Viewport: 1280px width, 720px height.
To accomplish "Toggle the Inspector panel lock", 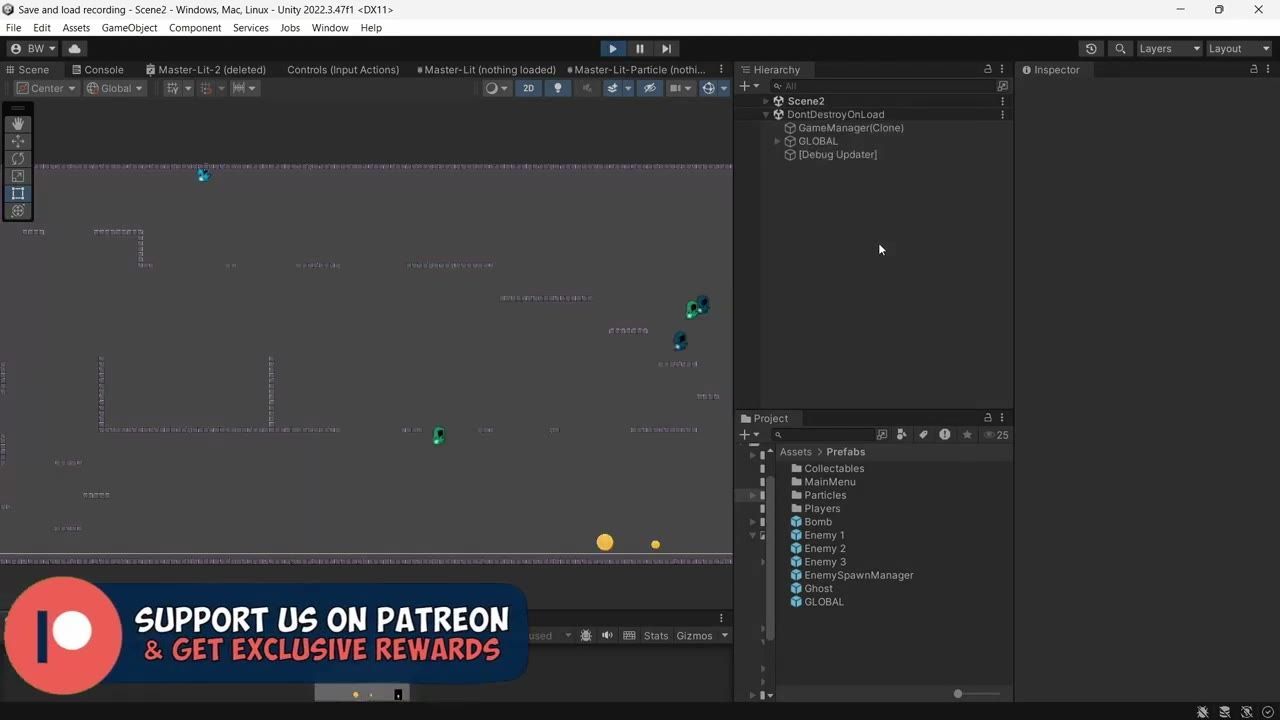I will [1254, 69].
